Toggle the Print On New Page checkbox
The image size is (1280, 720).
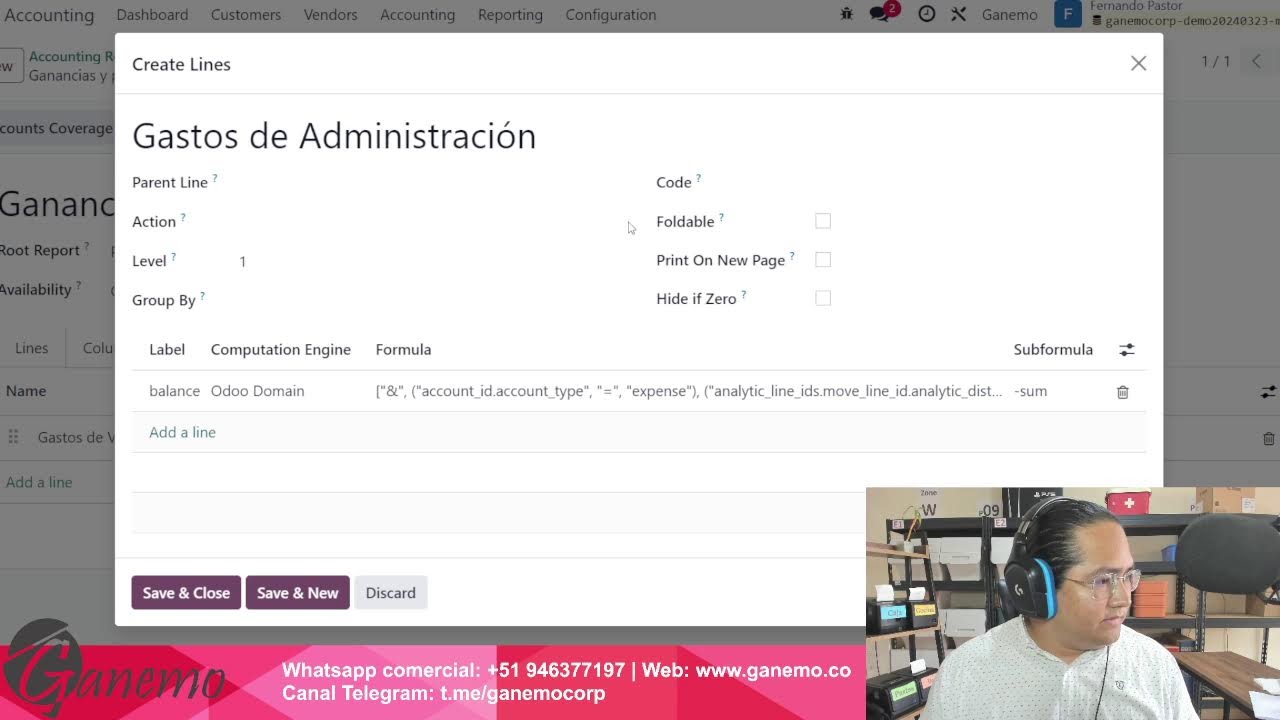tap(823, 260)
